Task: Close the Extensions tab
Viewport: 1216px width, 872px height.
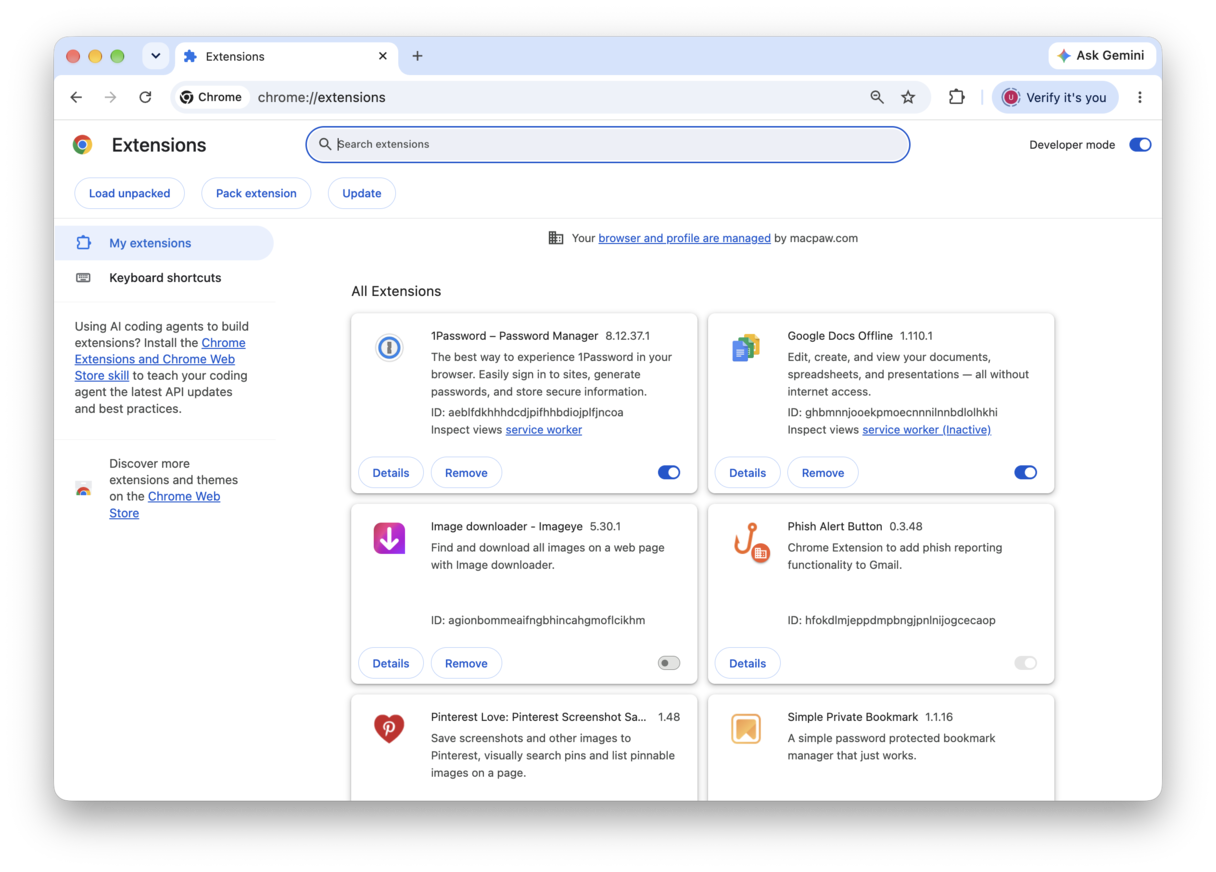Action: [x=383, y=56]
